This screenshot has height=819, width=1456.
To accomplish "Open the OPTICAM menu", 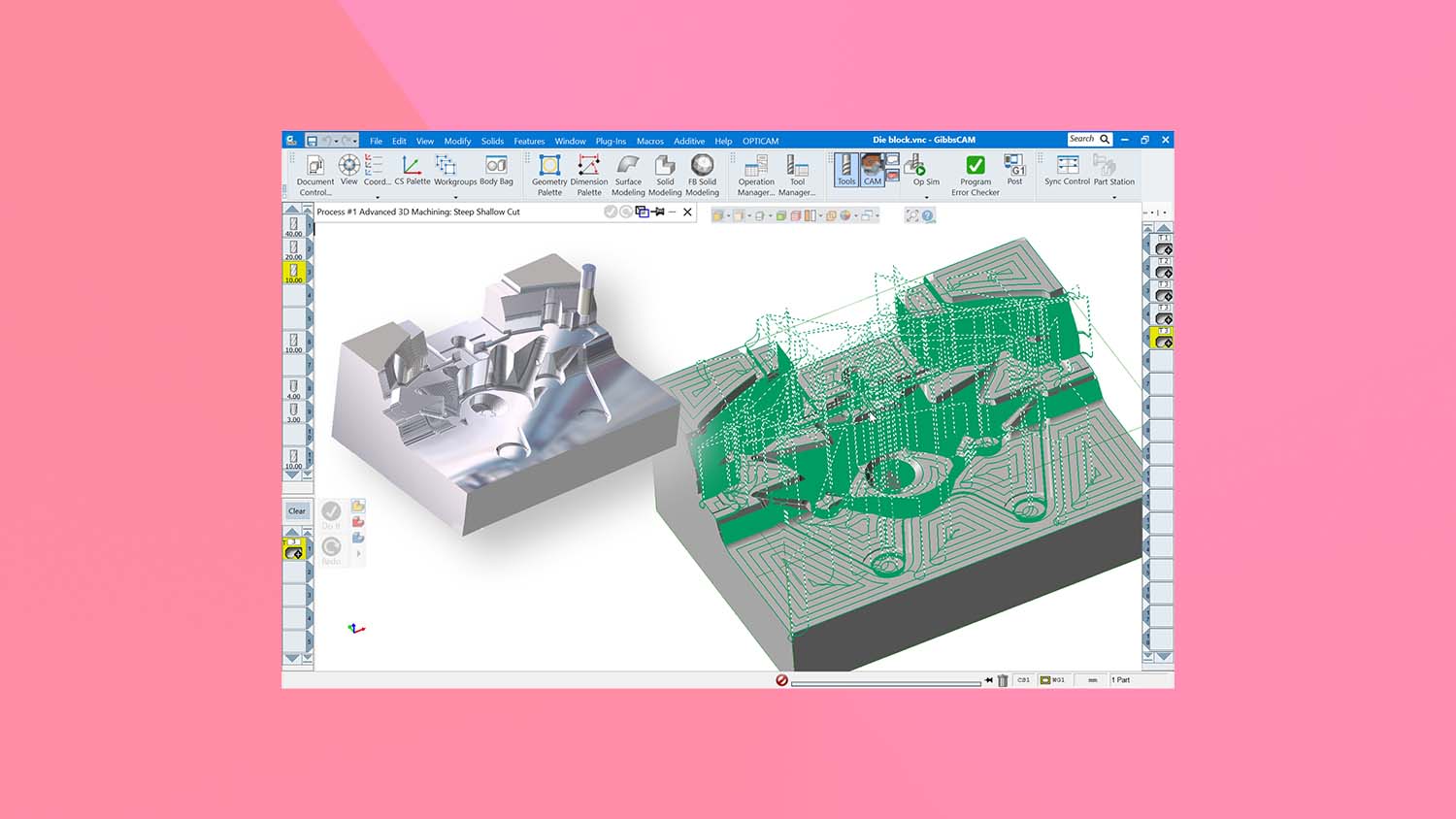I will pos(760,141).
